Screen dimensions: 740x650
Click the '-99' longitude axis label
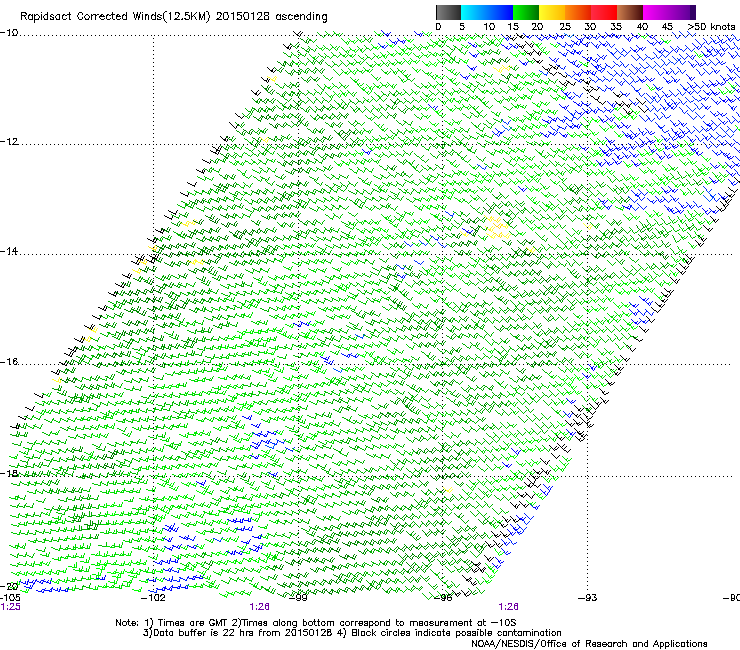(x=298, y=598)
